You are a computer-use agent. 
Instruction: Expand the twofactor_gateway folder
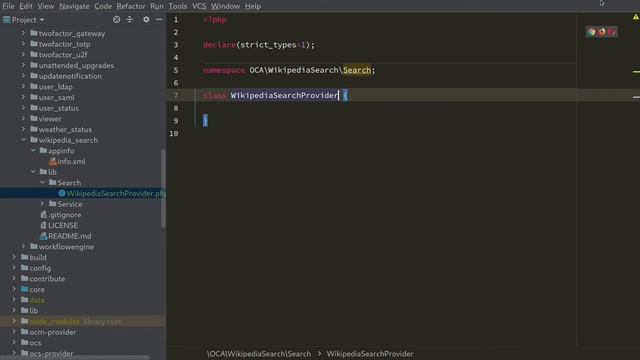coord(23,33)
